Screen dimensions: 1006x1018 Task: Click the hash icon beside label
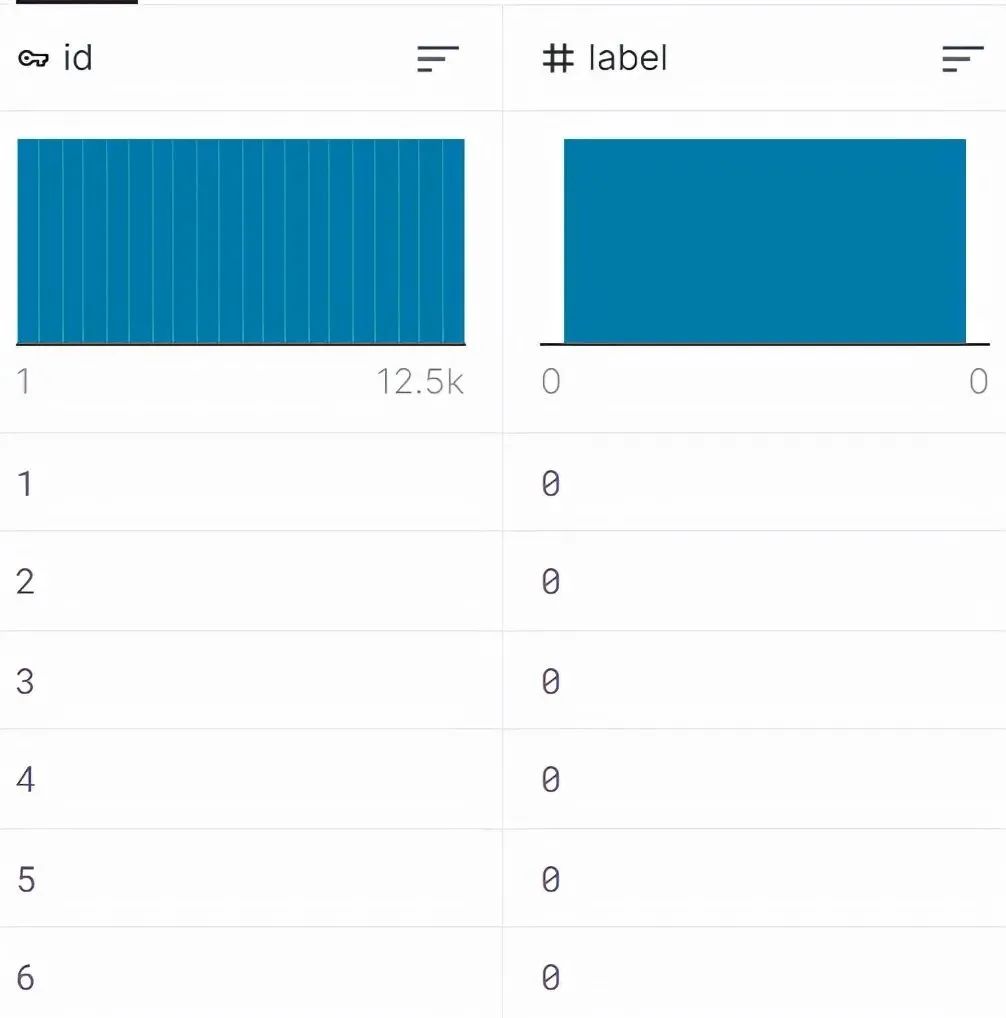tap(558, 58)
